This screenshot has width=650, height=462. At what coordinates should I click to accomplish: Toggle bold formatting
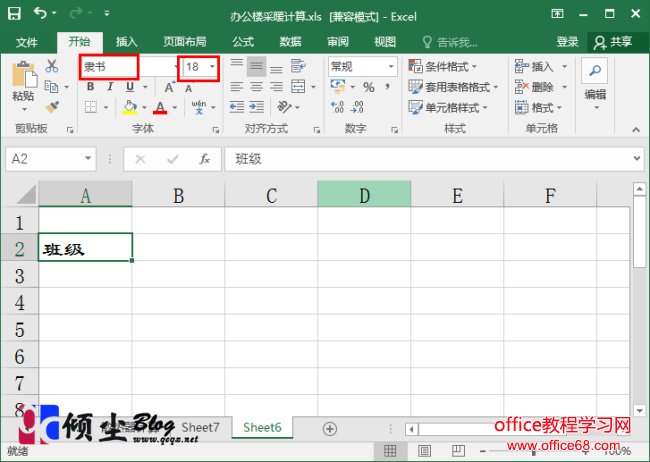[90, 87]
